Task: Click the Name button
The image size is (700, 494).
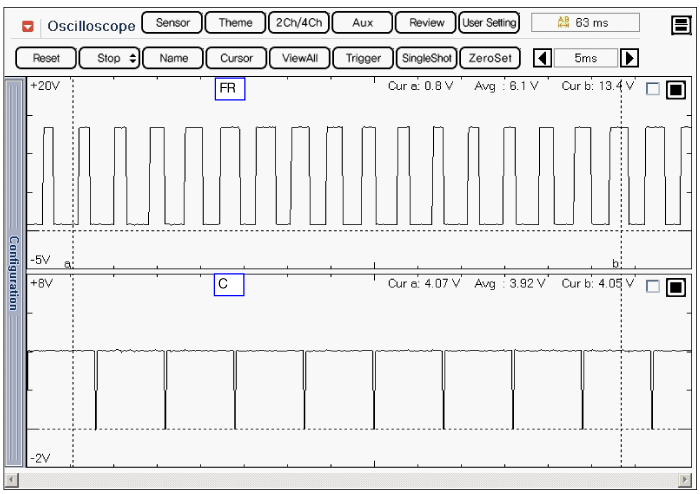Action: (173, 58)
